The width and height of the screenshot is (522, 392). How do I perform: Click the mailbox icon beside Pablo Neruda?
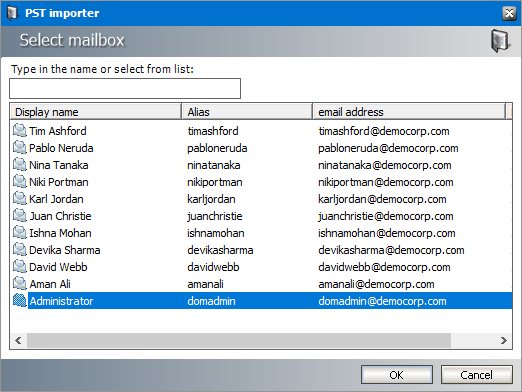pos(20,147)
